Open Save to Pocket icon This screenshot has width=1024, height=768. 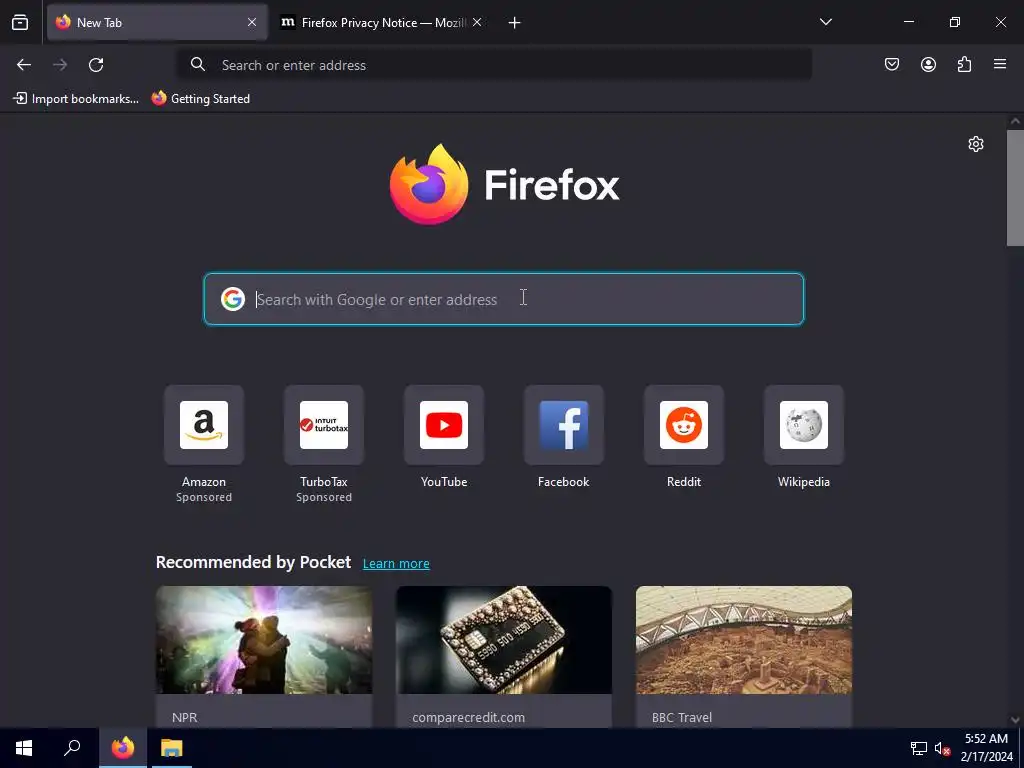click(892, 64)
